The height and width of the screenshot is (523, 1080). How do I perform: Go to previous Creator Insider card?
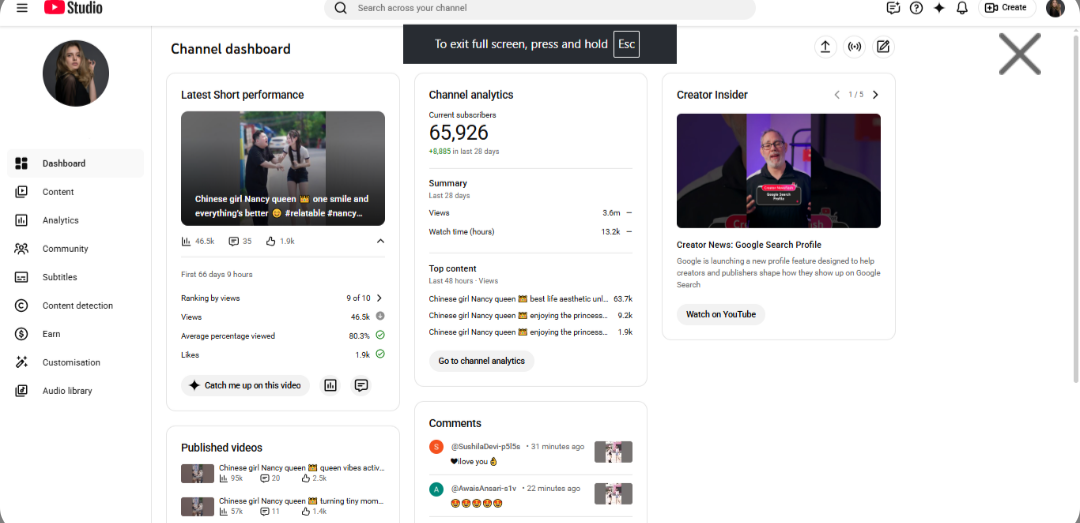[x=837, y=95]
